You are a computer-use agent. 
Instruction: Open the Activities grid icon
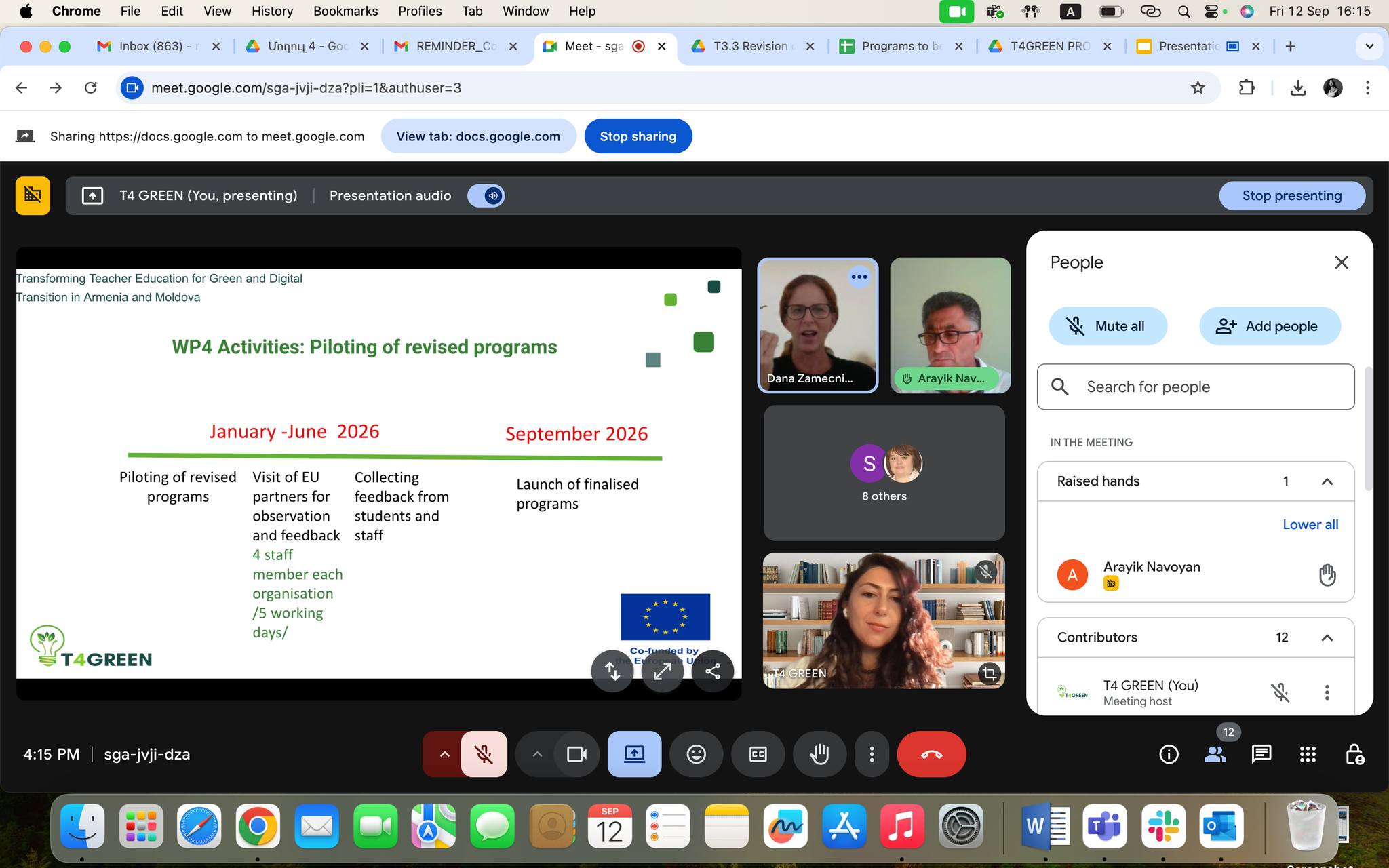pos(1308,754)
